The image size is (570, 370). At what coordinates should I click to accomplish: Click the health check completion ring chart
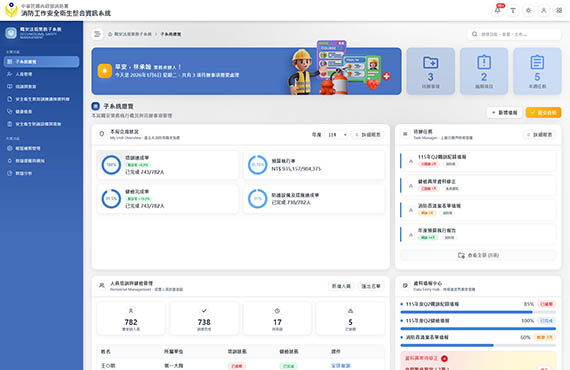point(111,198)
